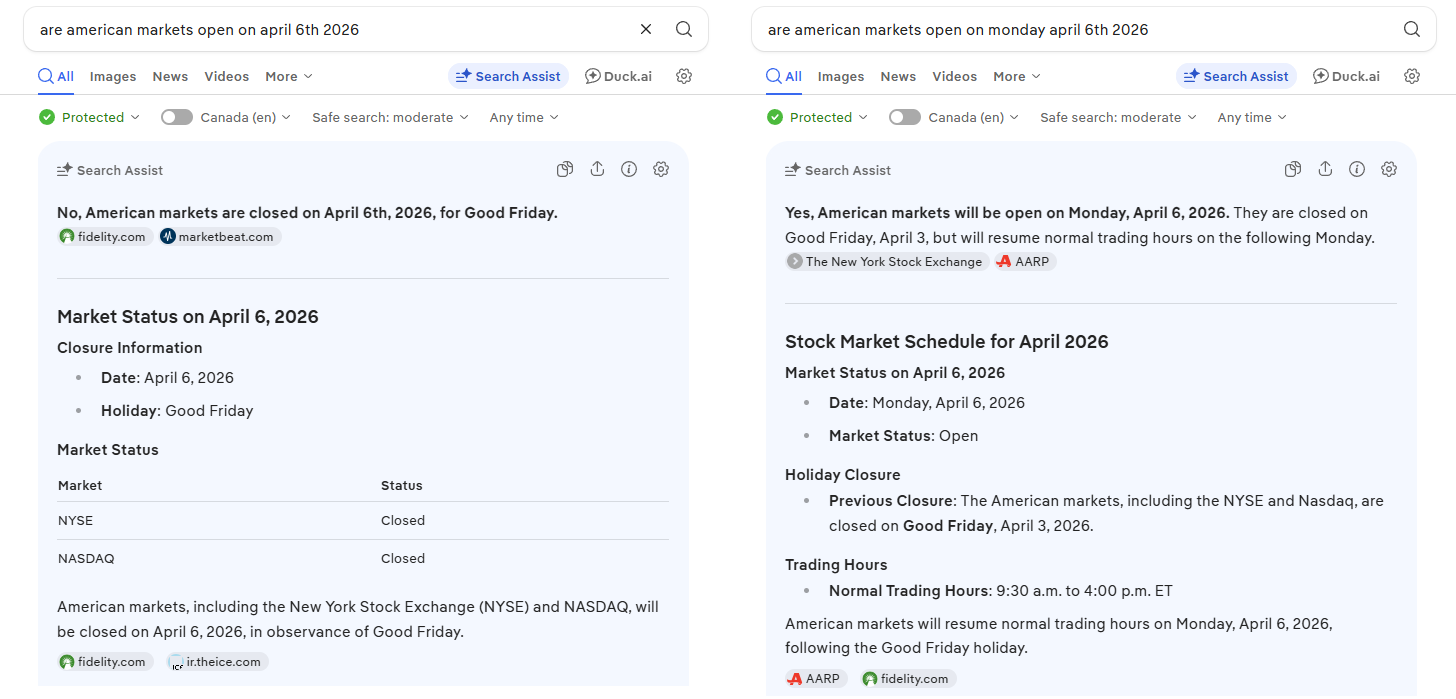Open settings gear beside Duck.ai in left window

point(684,76)
